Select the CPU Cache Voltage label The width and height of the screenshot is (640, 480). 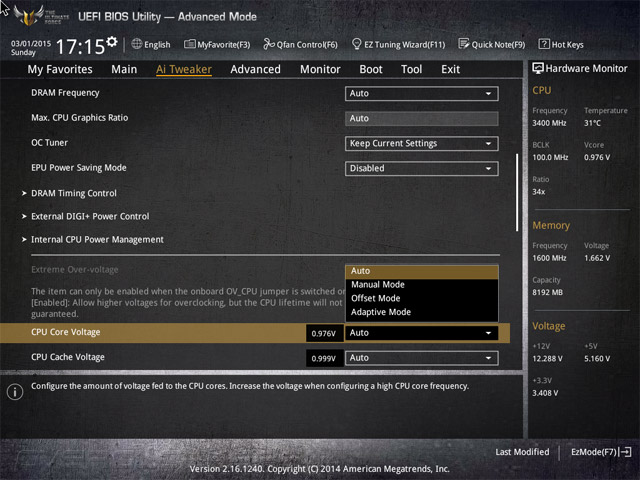pyautogui.click(x=68, y=357)
